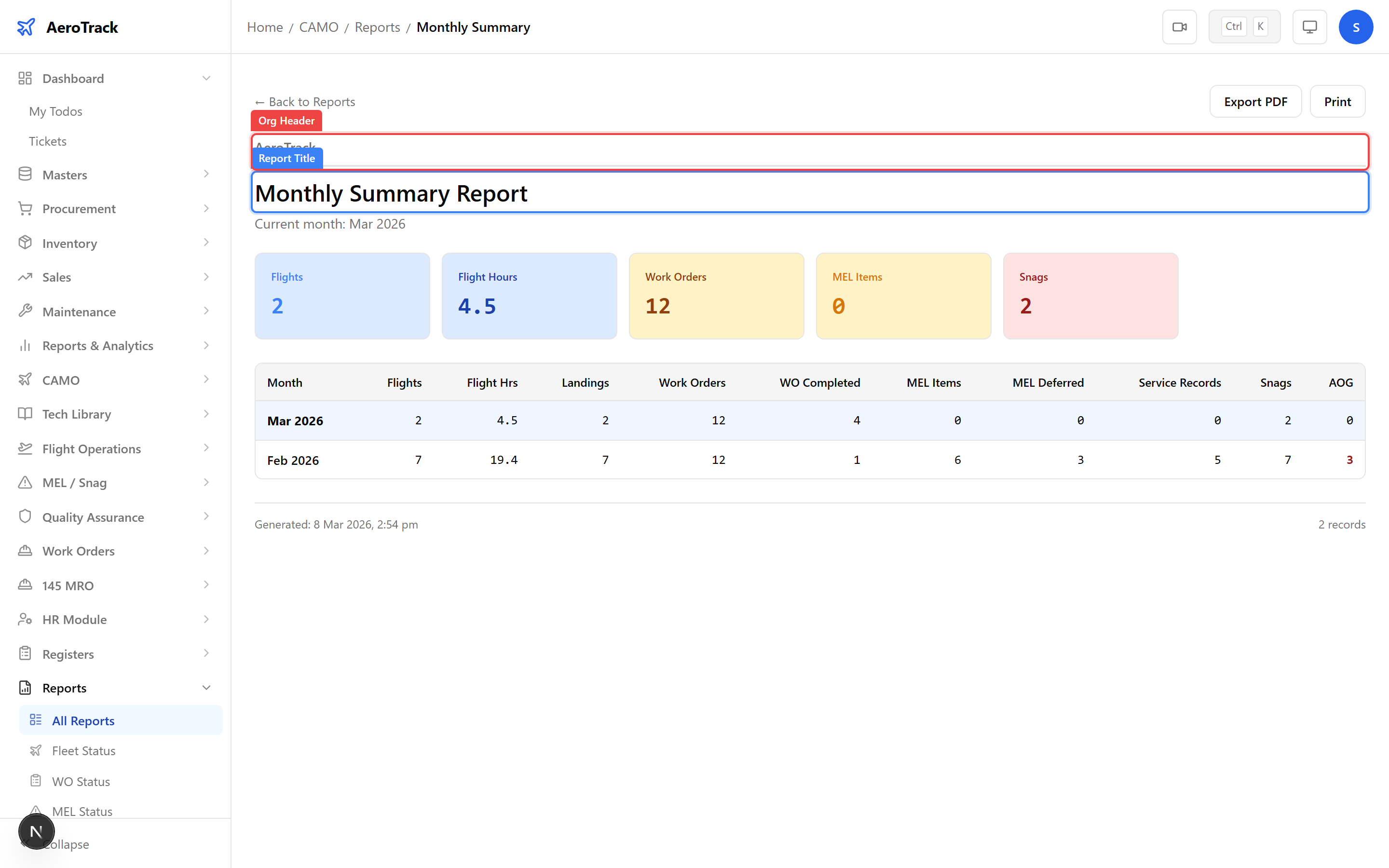Select Fleet Status under Reports
The width and height of the screenshot is (1389, 868).
point(83,750)
